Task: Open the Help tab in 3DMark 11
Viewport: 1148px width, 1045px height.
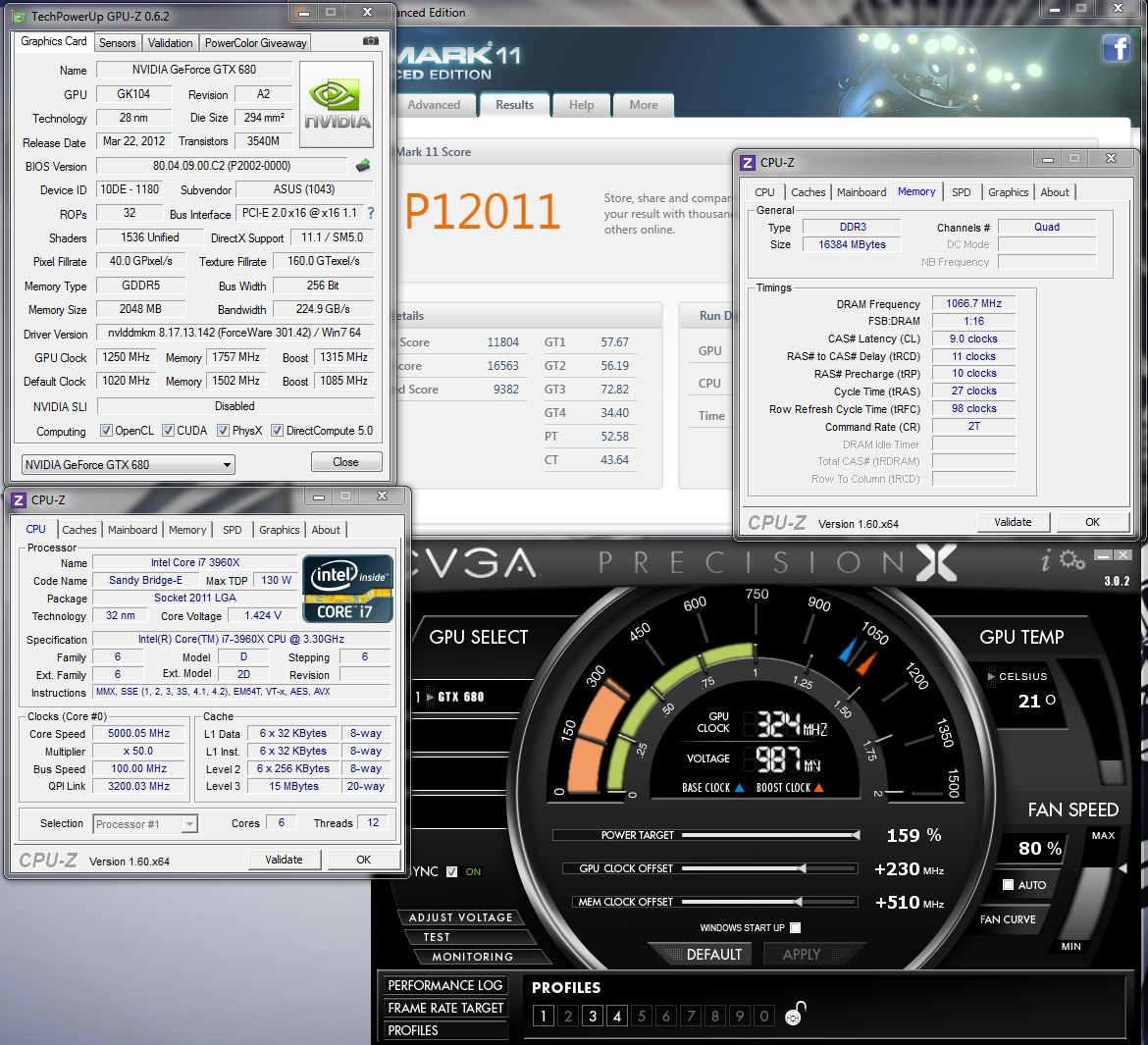Action: [x=581, y=105]
